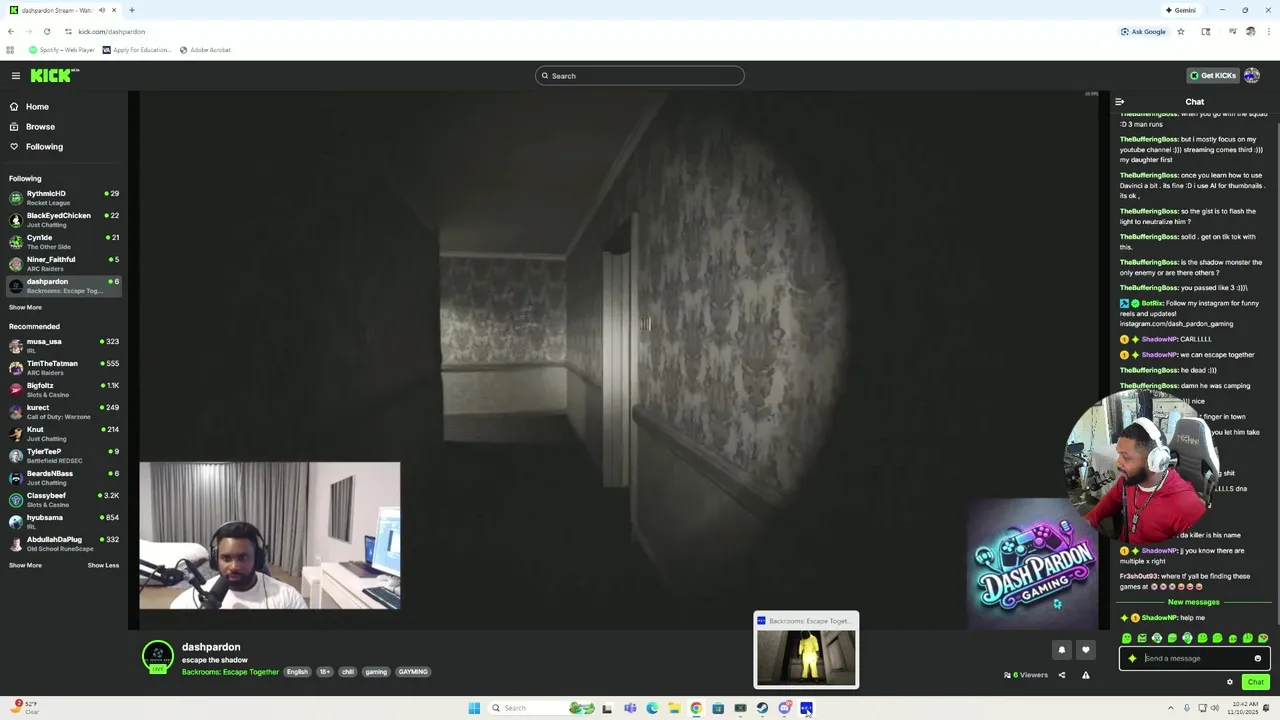Screen dimensions: 1280x720
Task: Expand Show More under Recommended
Action: click(25, 565)
